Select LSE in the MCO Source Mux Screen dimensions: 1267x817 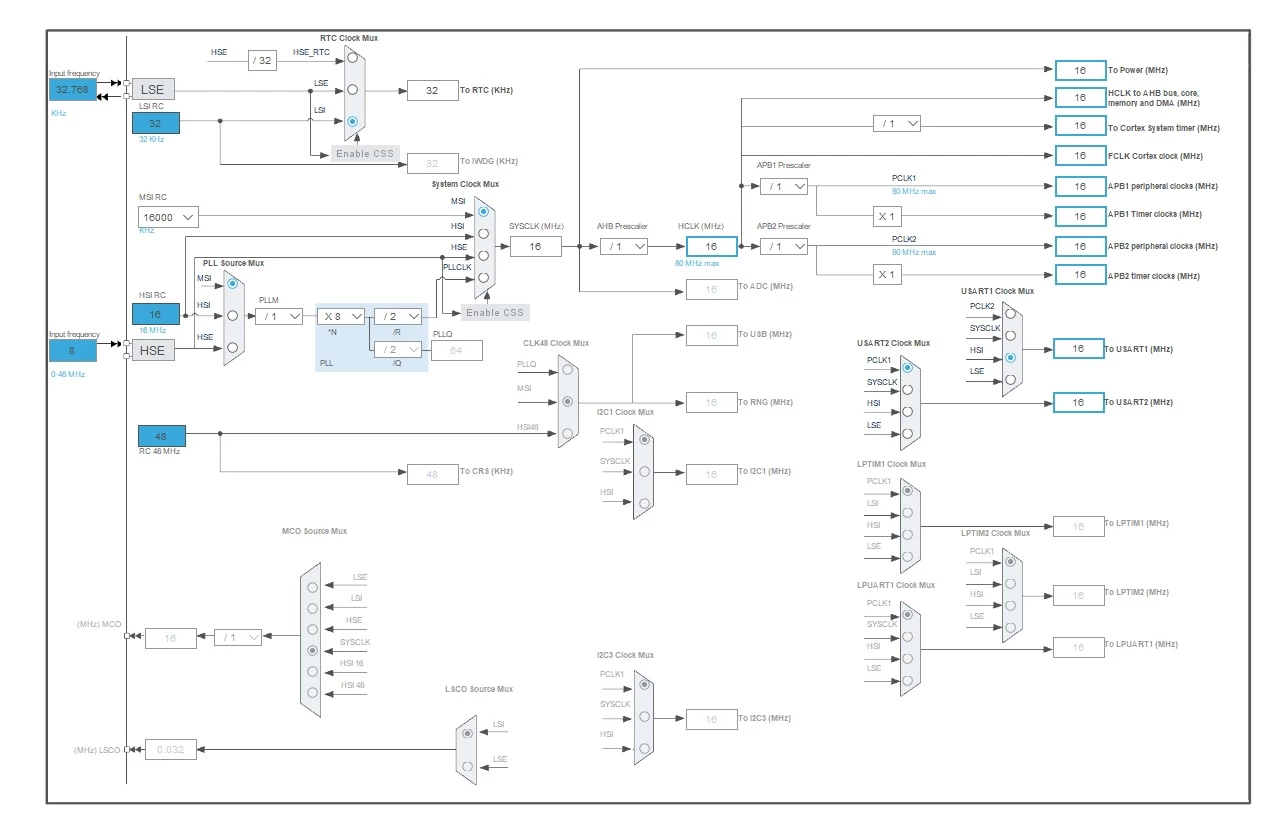[x=313, y=586]
